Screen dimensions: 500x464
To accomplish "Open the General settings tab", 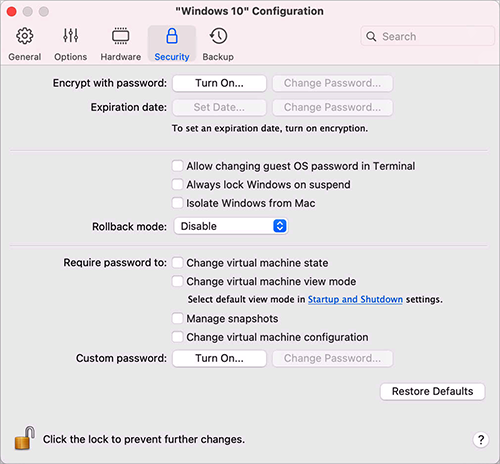I will 25,44.
